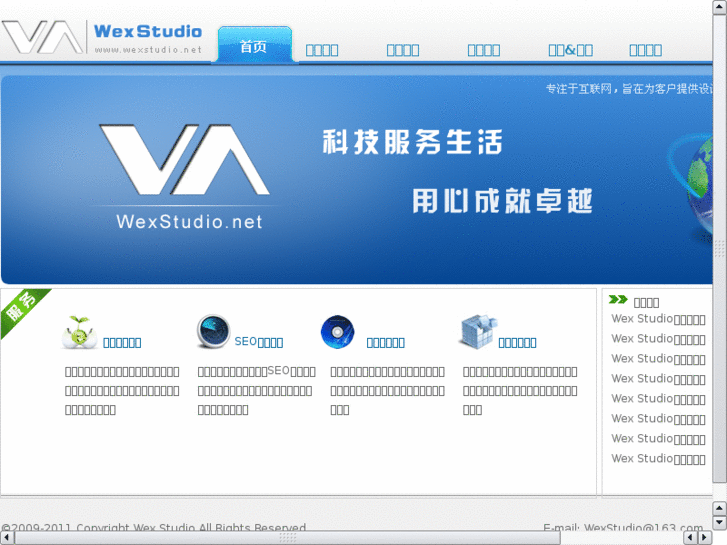Image resolution: width=727 pixels, height=545 pixels.
Task: Click the service description mentioning SEO
Action: point(256,391)
